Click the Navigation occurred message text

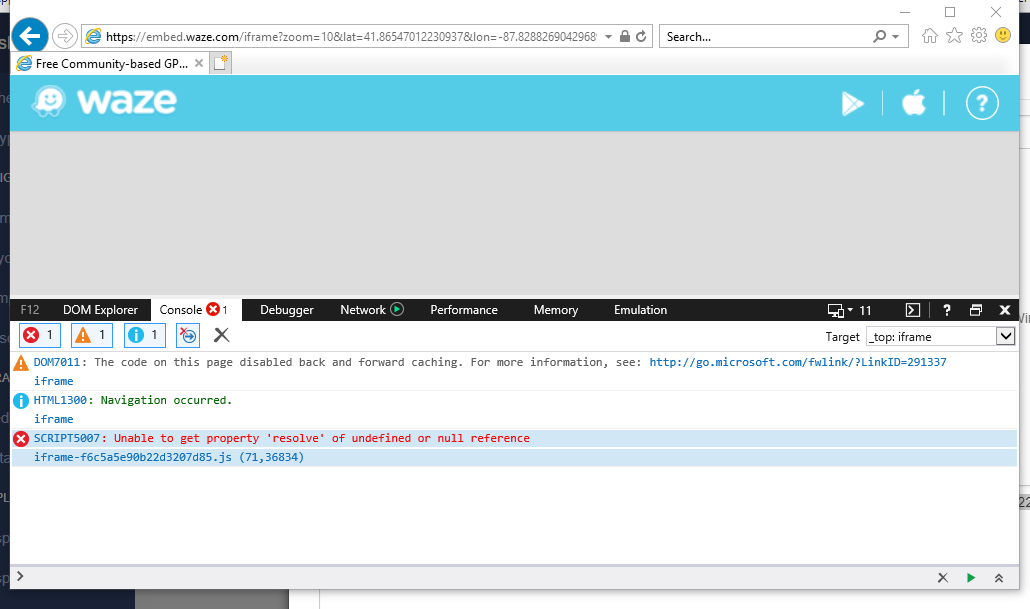coord(166,400)
